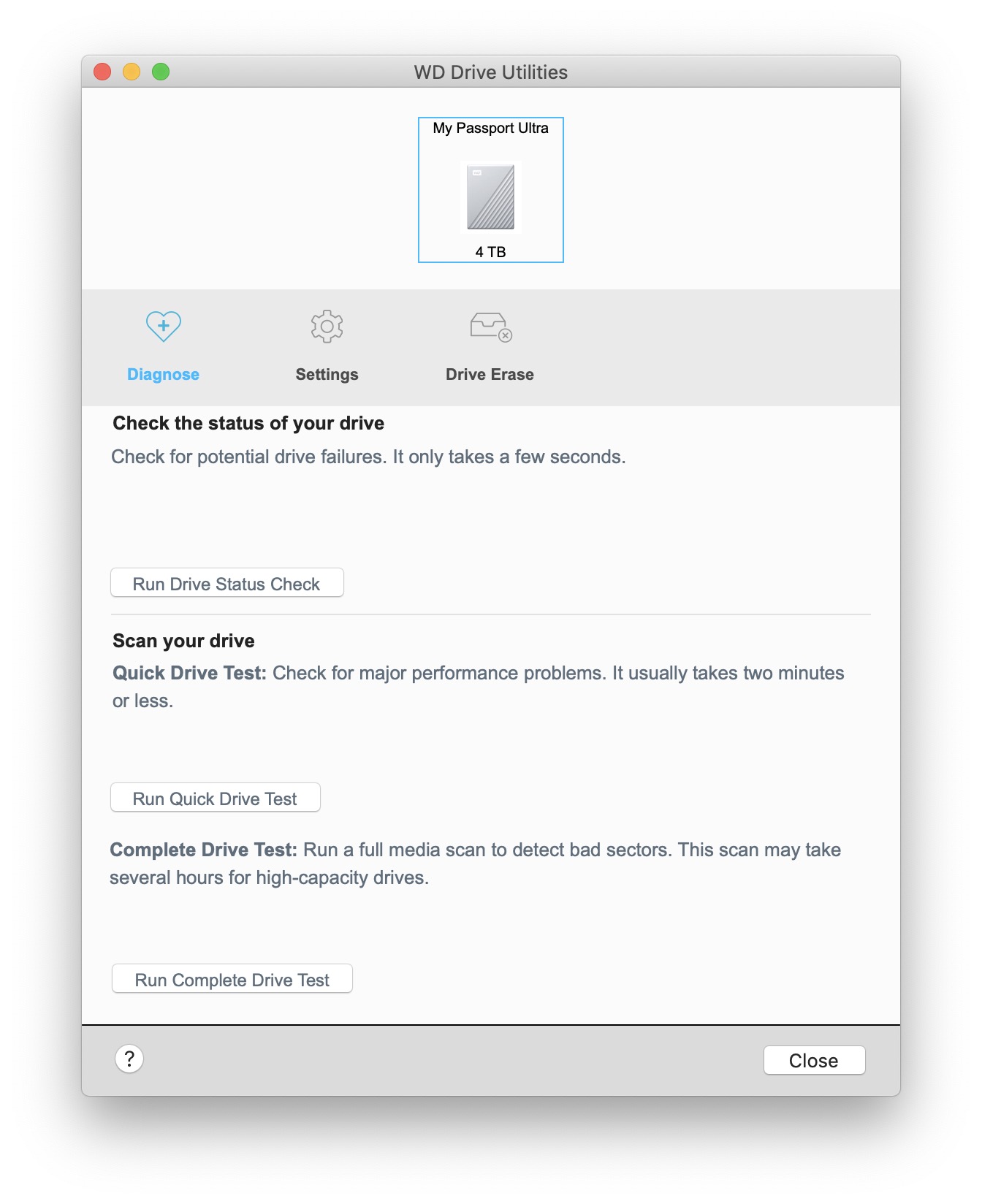Run Drive Status Check
982x1204 pixels.
click(x=227, y=583)
